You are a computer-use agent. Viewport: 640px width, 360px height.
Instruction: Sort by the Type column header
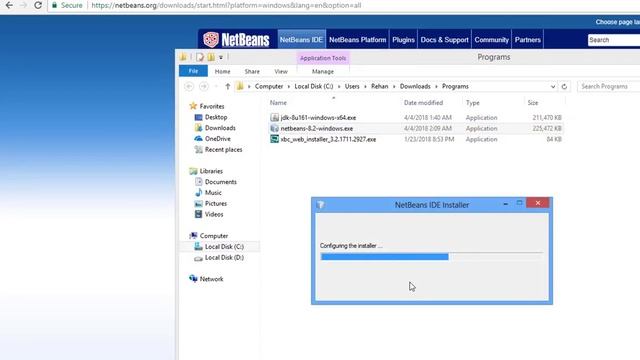(473, 103)
